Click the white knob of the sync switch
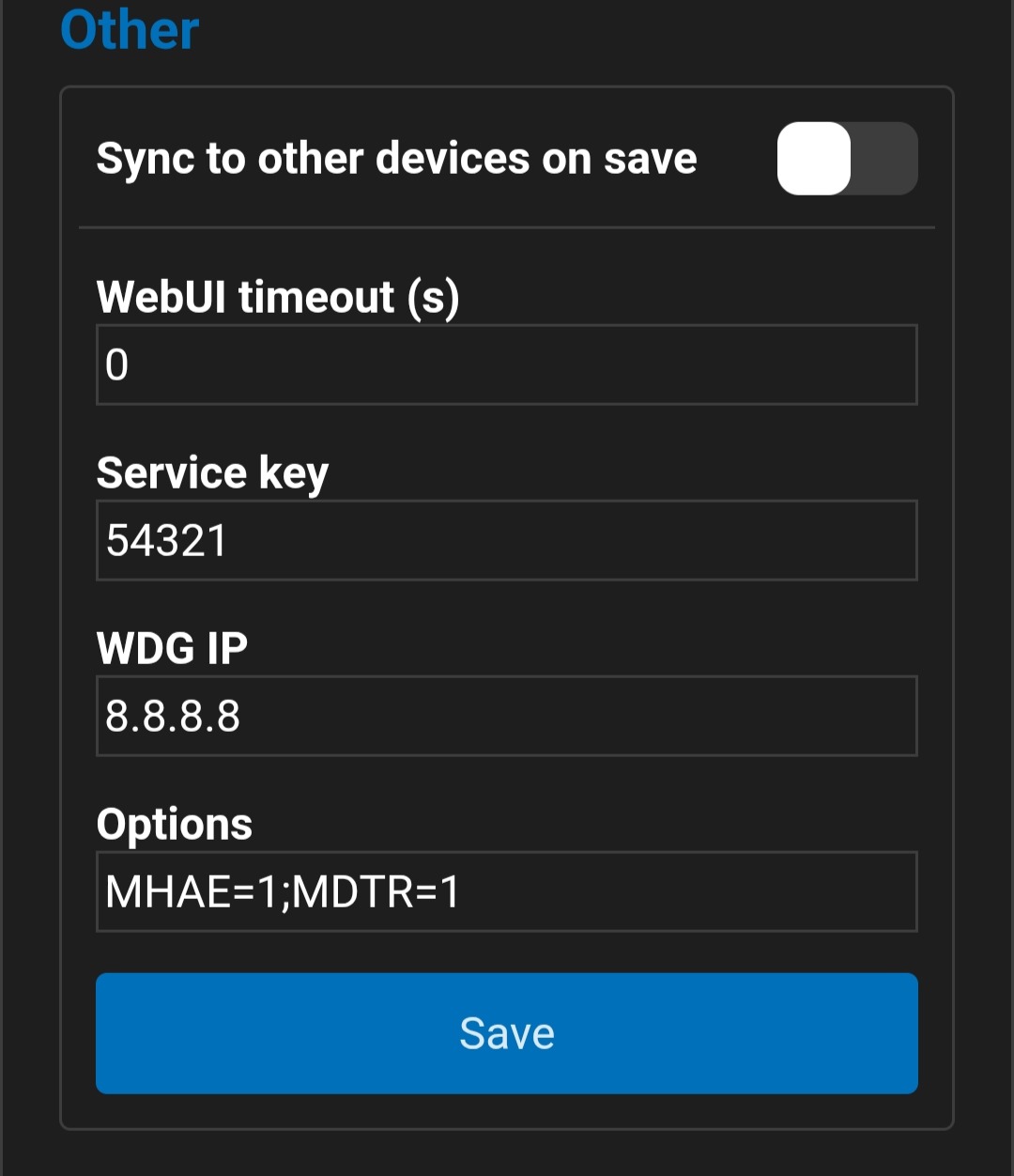 [x=813, y=159]
